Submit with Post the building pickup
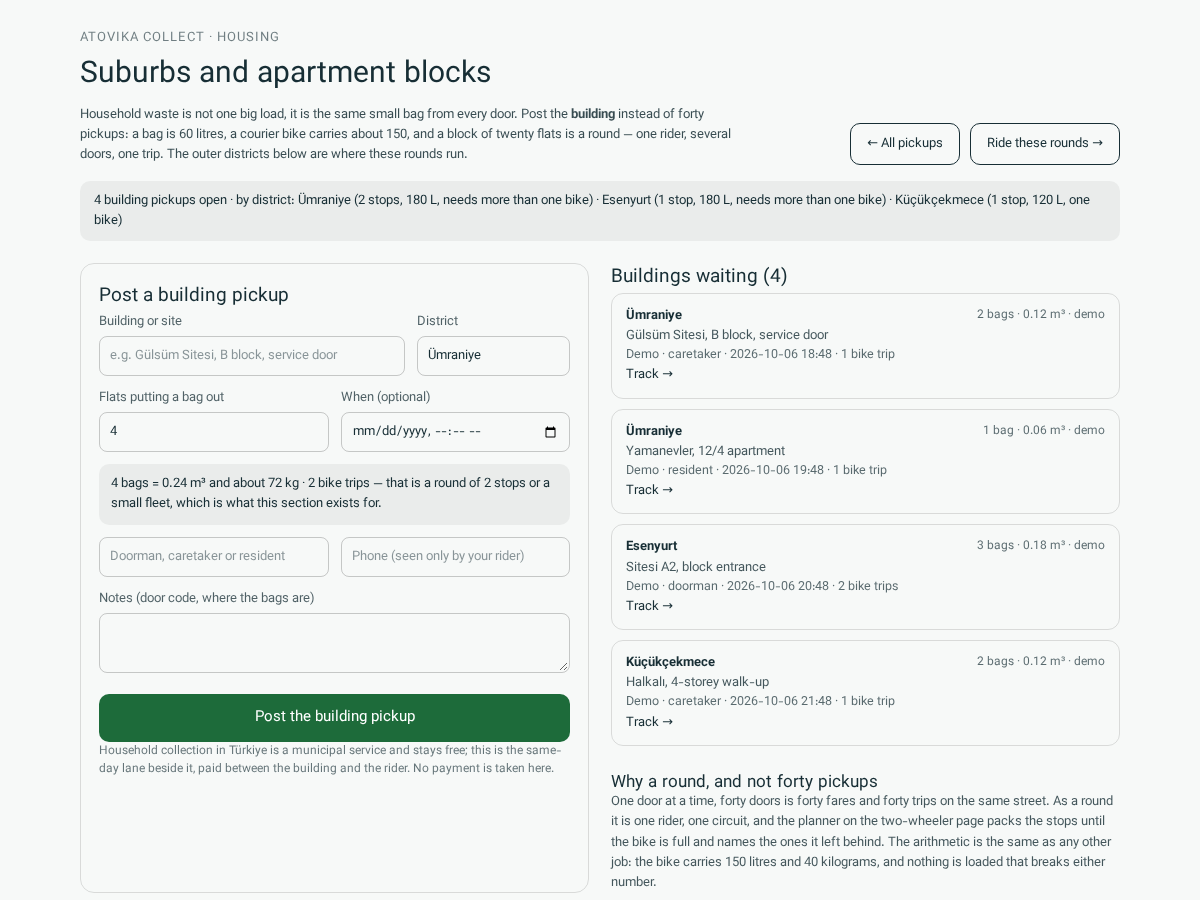 click(x=334, y=717)
